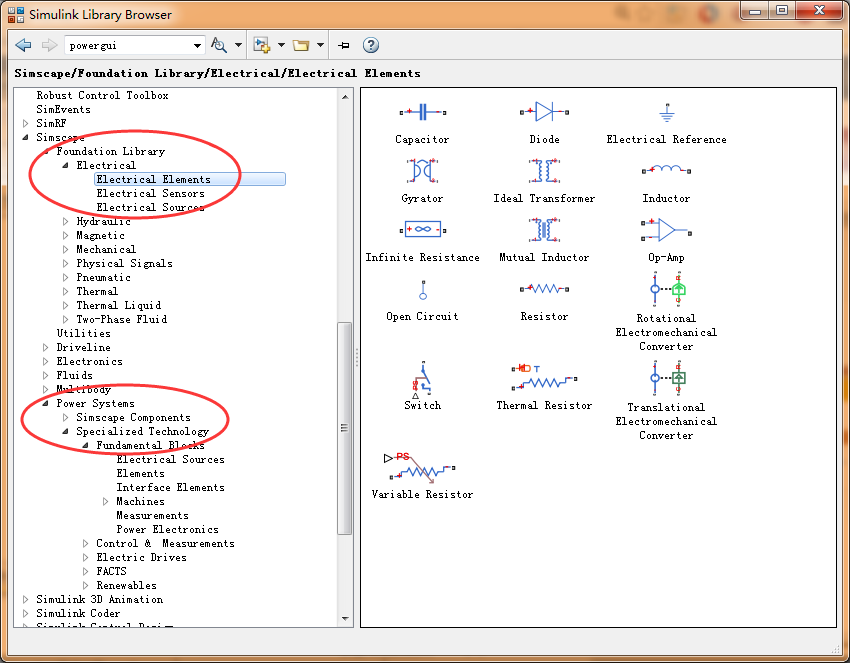The width and height of the screenshot is (850, 663).
Task: Expand the Driveline tree node
Action: tap(46, 347)
